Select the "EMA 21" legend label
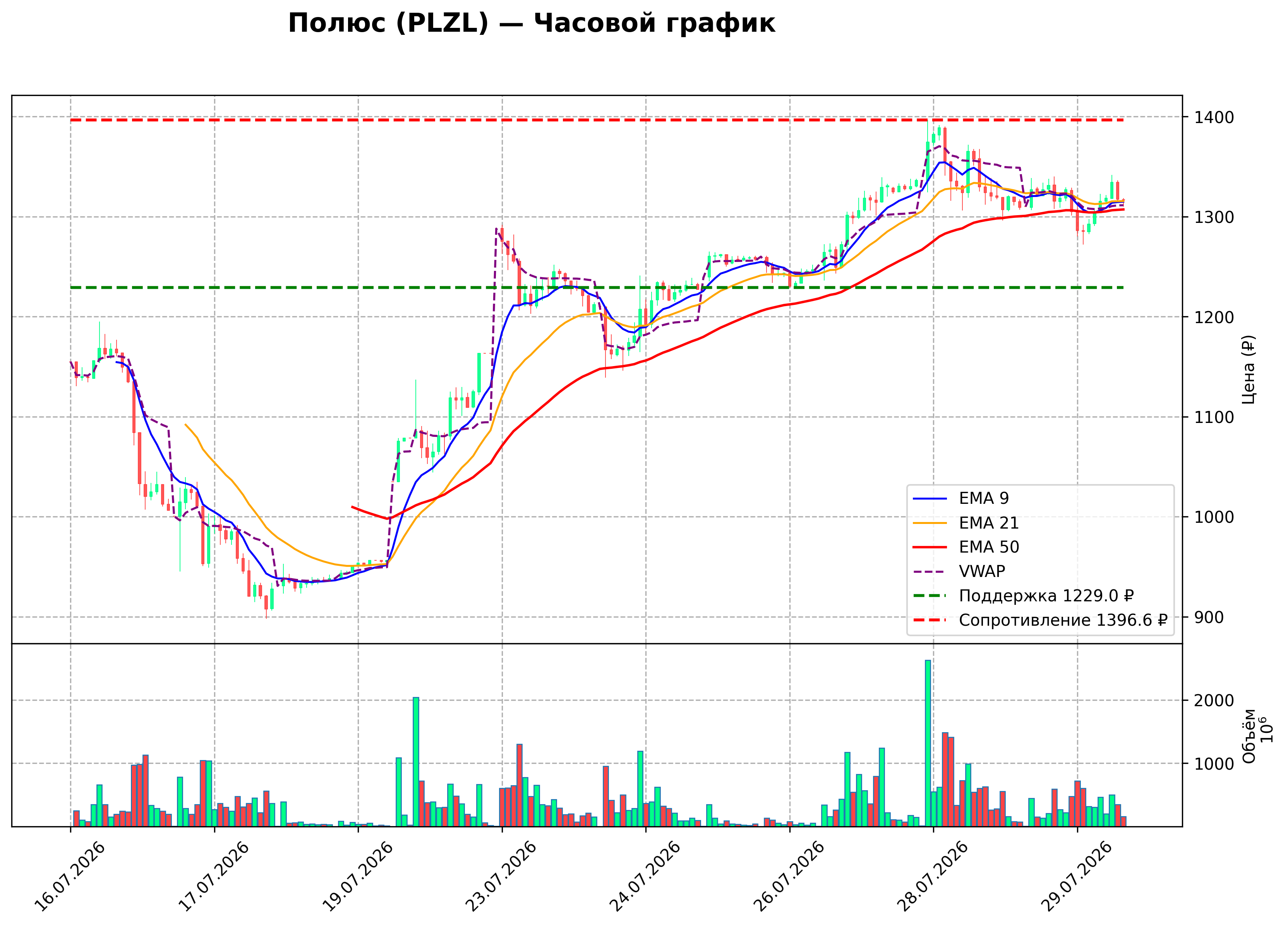The image size is (1288, 926). [989, 523]
